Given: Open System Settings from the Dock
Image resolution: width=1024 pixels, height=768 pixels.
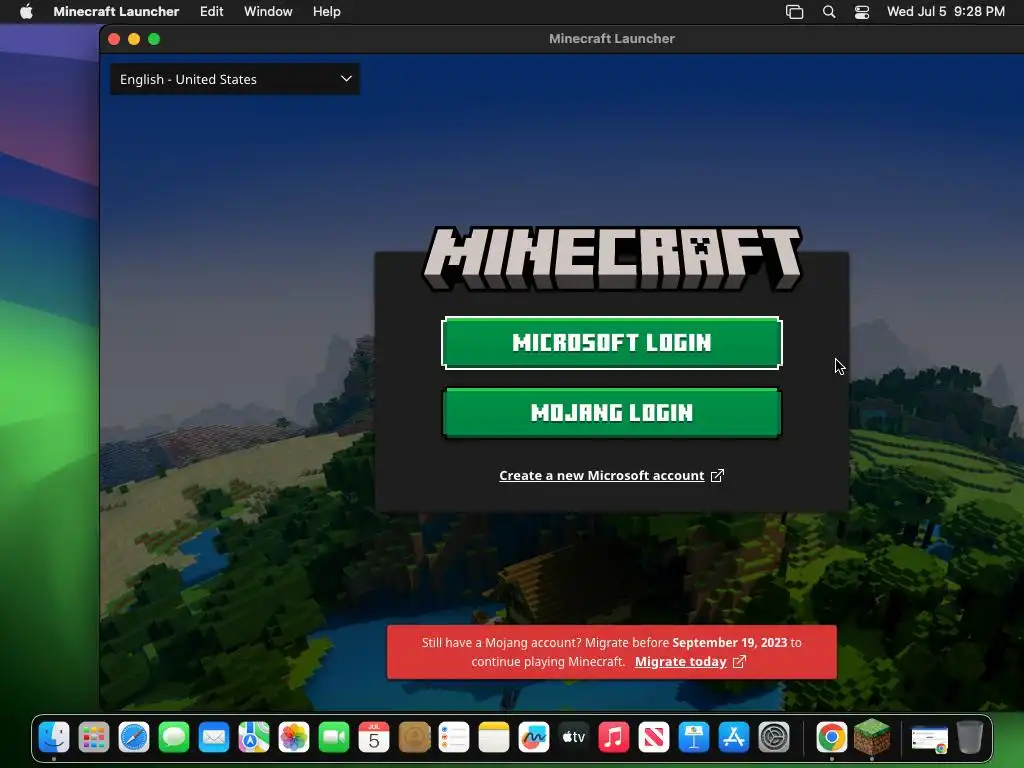Looking at the screenshot, I should (774, 737).
